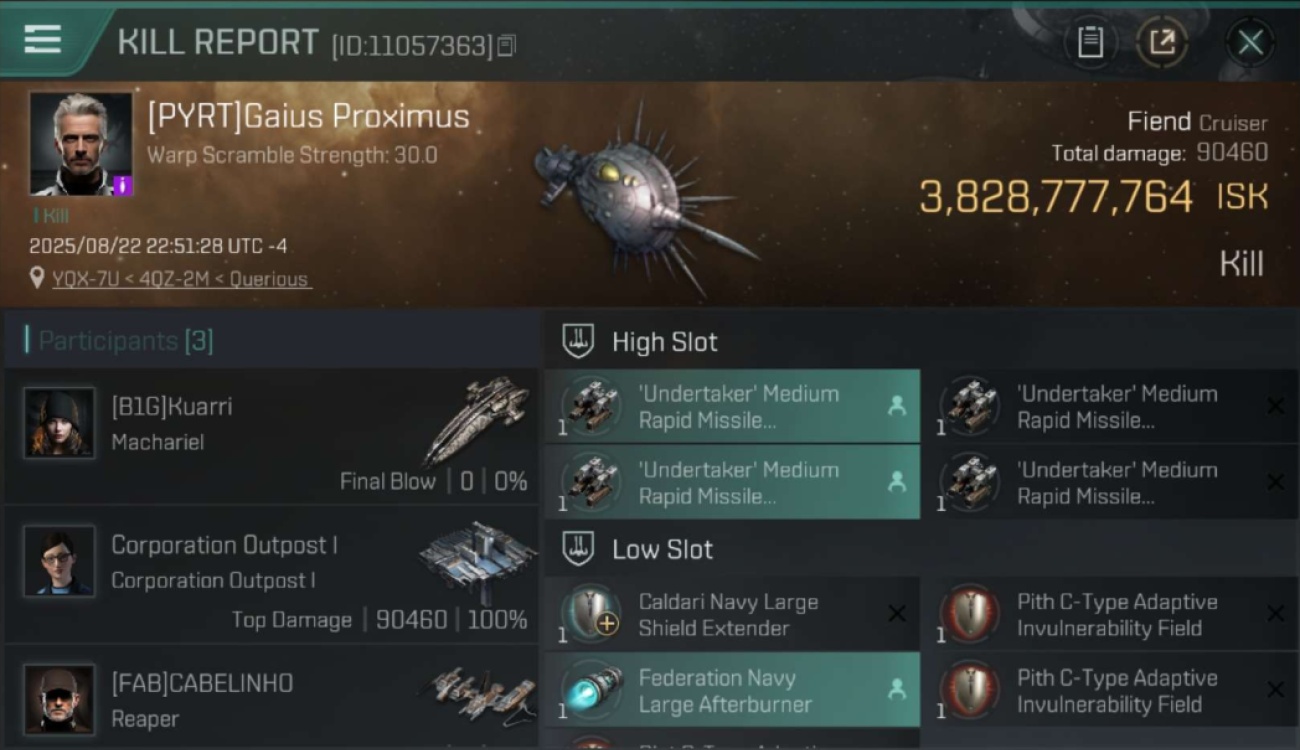
Task: Open the hamburger menu icon
Action: pos(42,39)
